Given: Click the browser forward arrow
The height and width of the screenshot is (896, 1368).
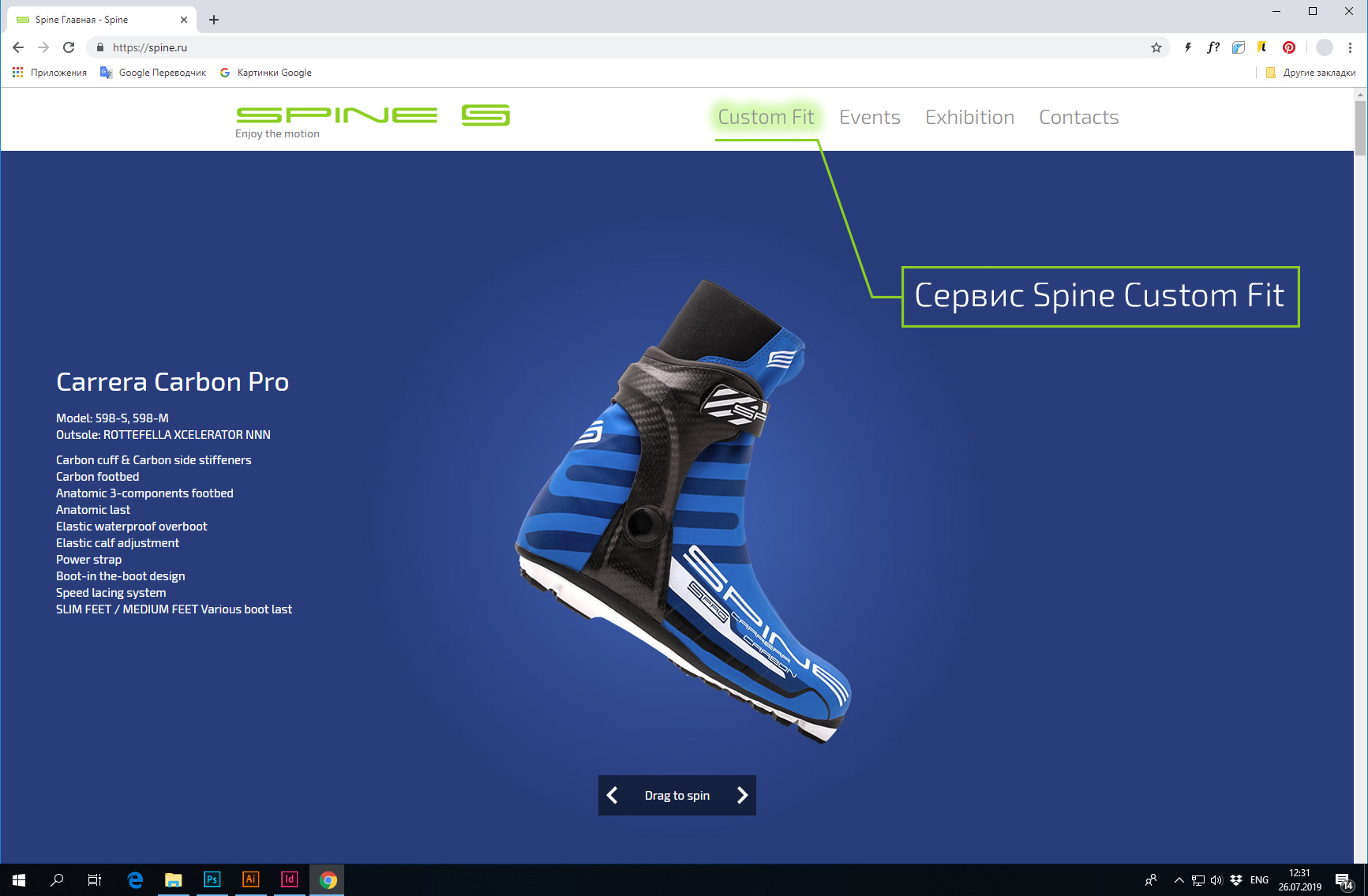Looking at the screenshot, I should (x=43, y=47).
